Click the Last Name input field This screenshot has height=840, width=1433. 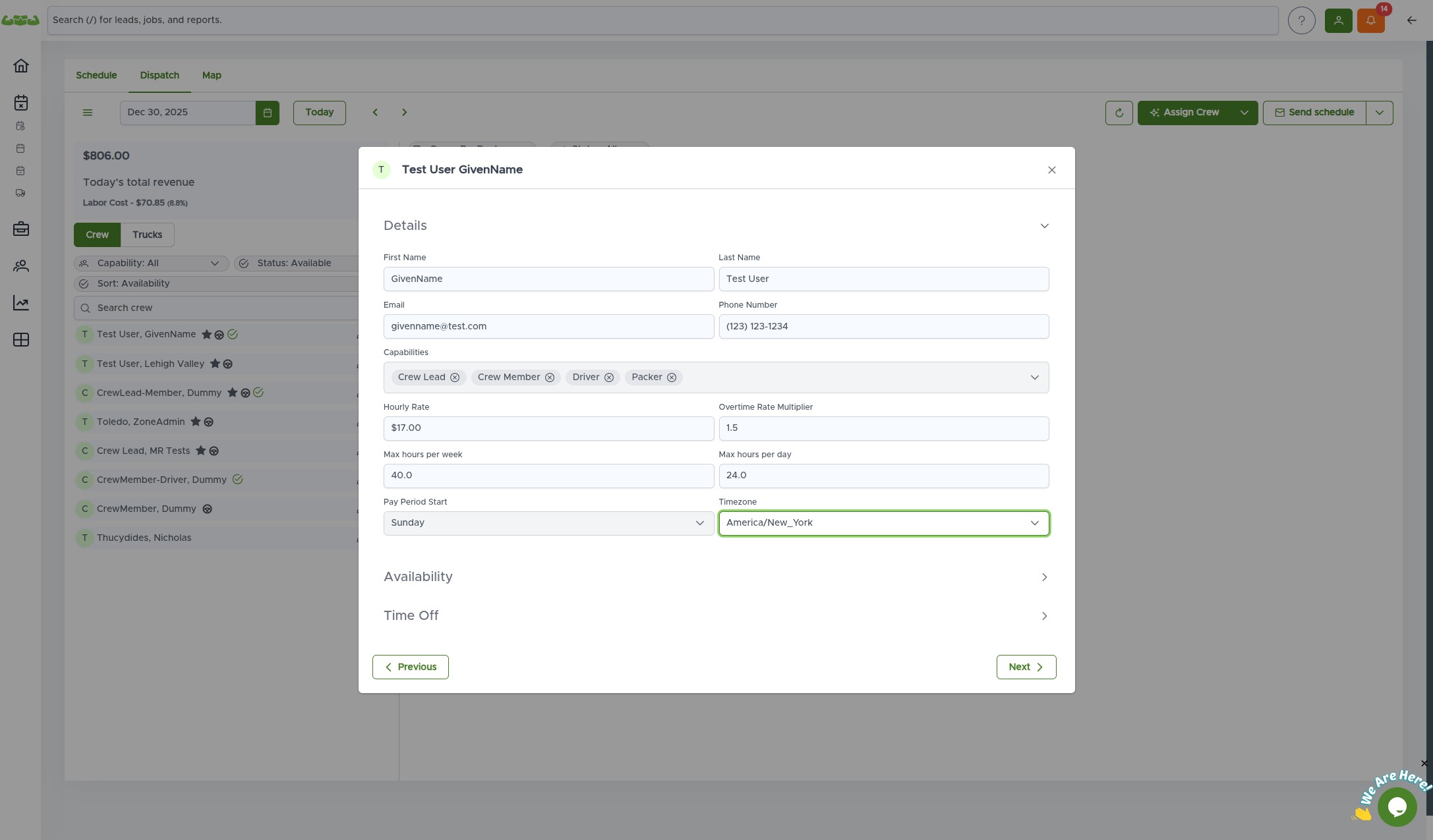tap(883, 279)
